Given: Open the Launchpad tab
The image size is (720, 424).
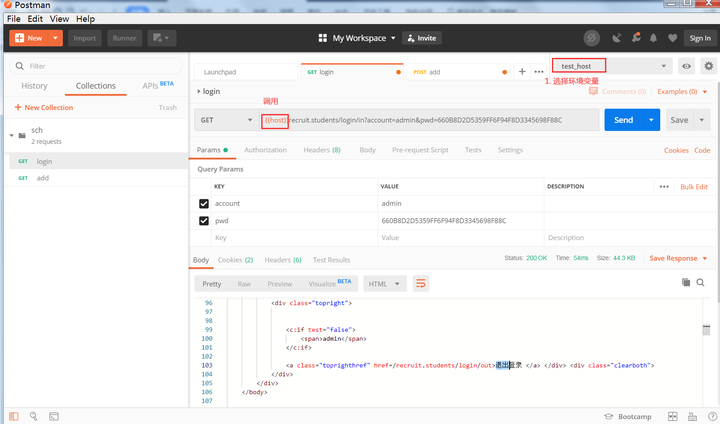Looking at the screenshot, I should click(247, 72).
